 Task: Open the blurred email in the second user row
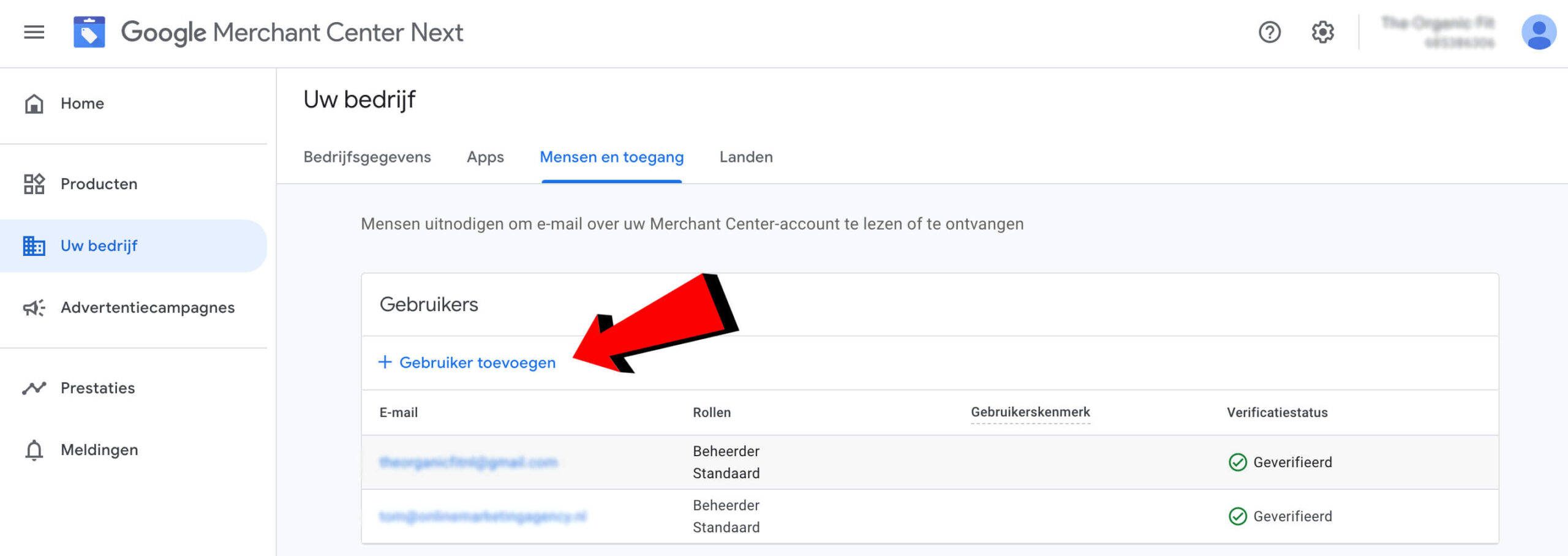(x=483, y=516)
